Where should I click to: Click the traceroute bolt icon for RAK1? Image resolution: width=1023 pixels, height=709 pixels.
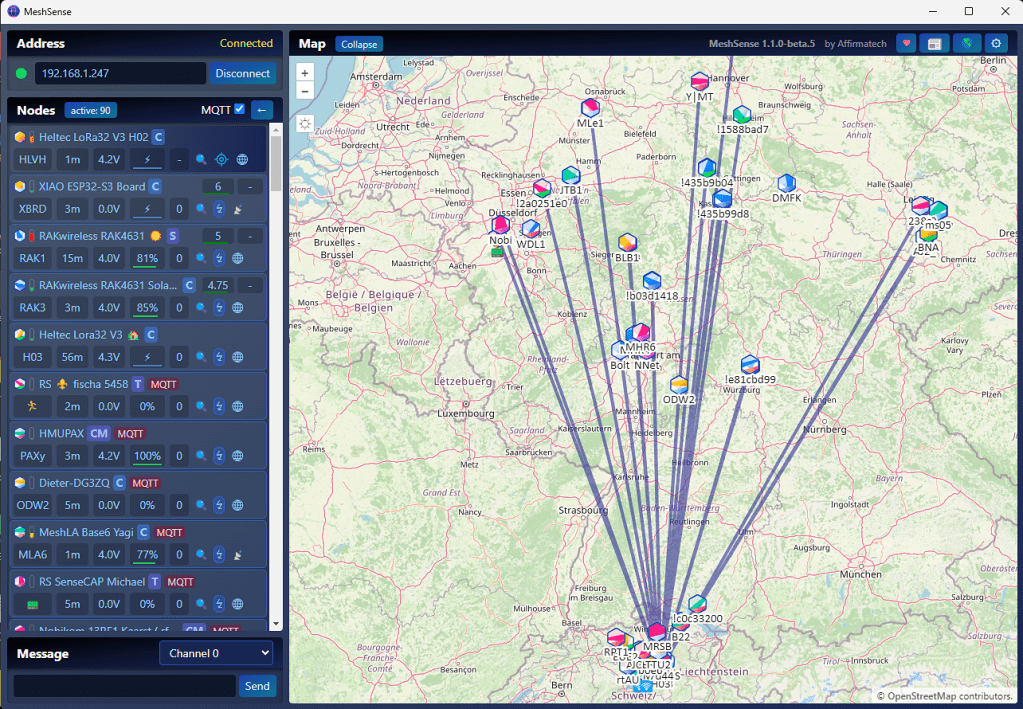click(220, 258)
